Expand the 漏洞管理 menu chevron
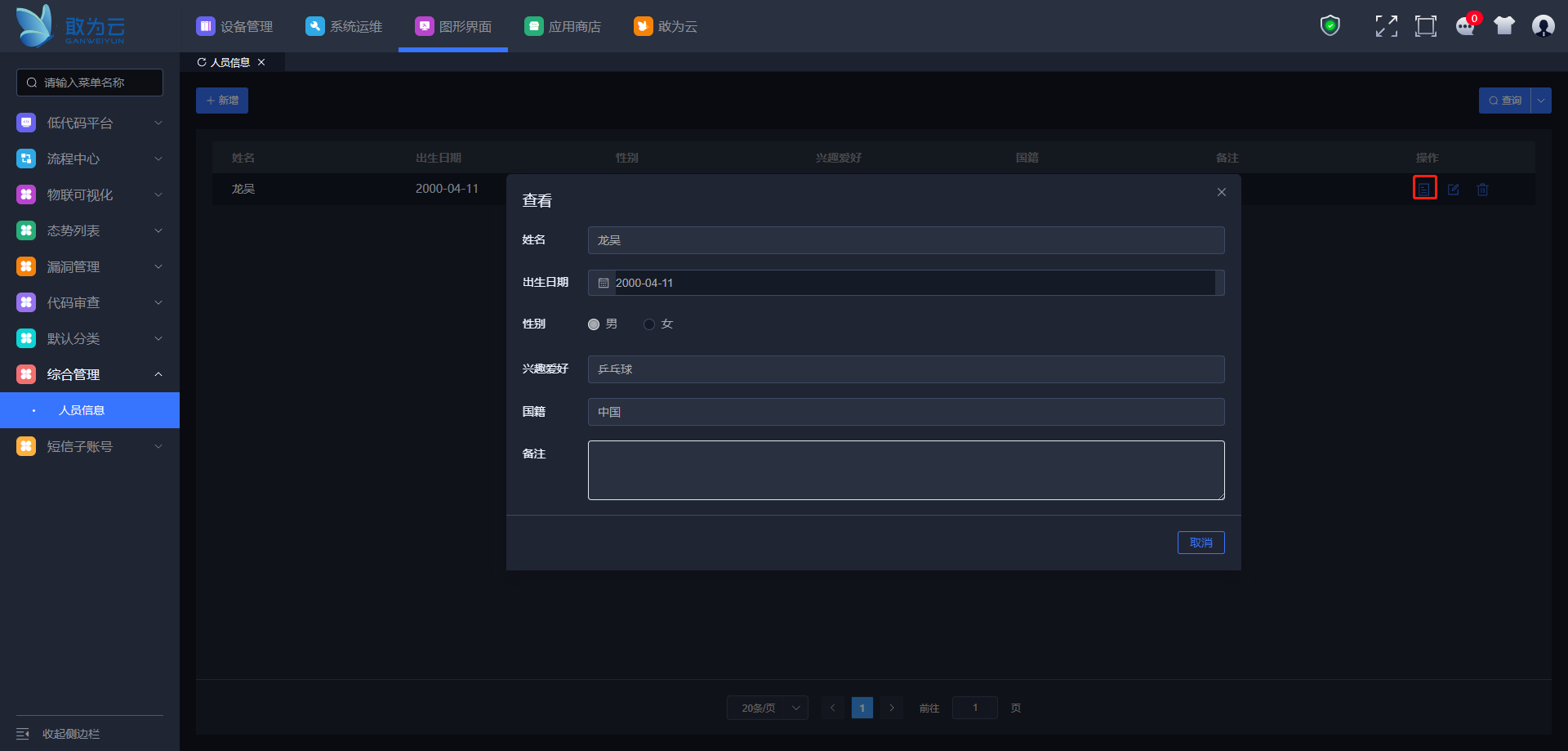Screen dimensions: 1568x751 (x=158, y=266)
